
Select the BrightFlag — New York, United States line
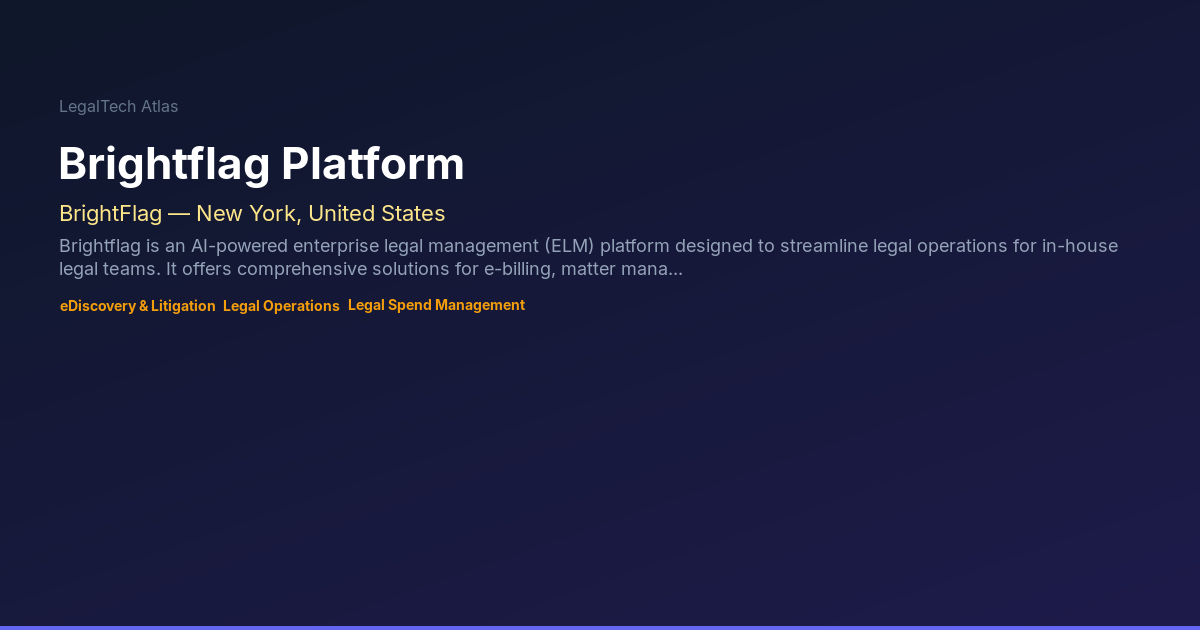click(252, 213)
